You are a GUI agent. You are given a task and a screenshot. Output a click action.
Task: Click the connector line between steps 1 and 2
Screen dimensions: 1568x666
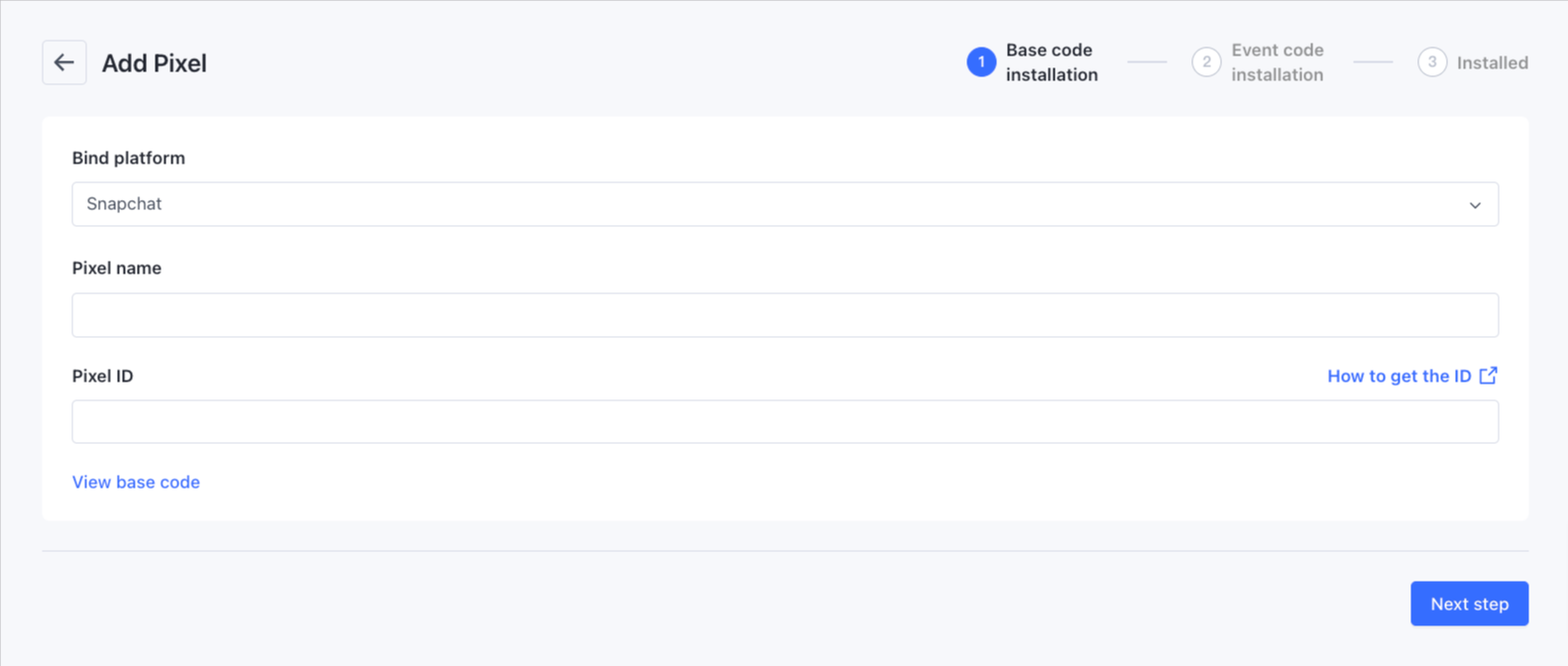pos(1147,62)
